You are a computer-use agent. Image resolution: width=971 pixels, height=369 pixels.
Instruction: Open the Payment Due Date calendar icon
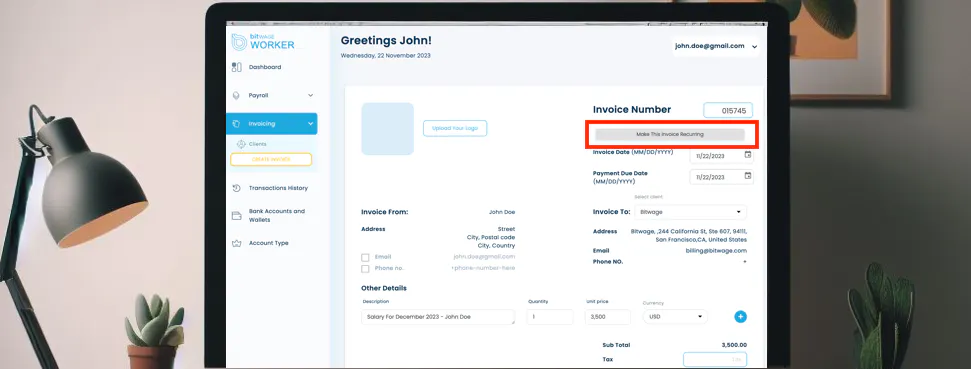click(747, 176)
